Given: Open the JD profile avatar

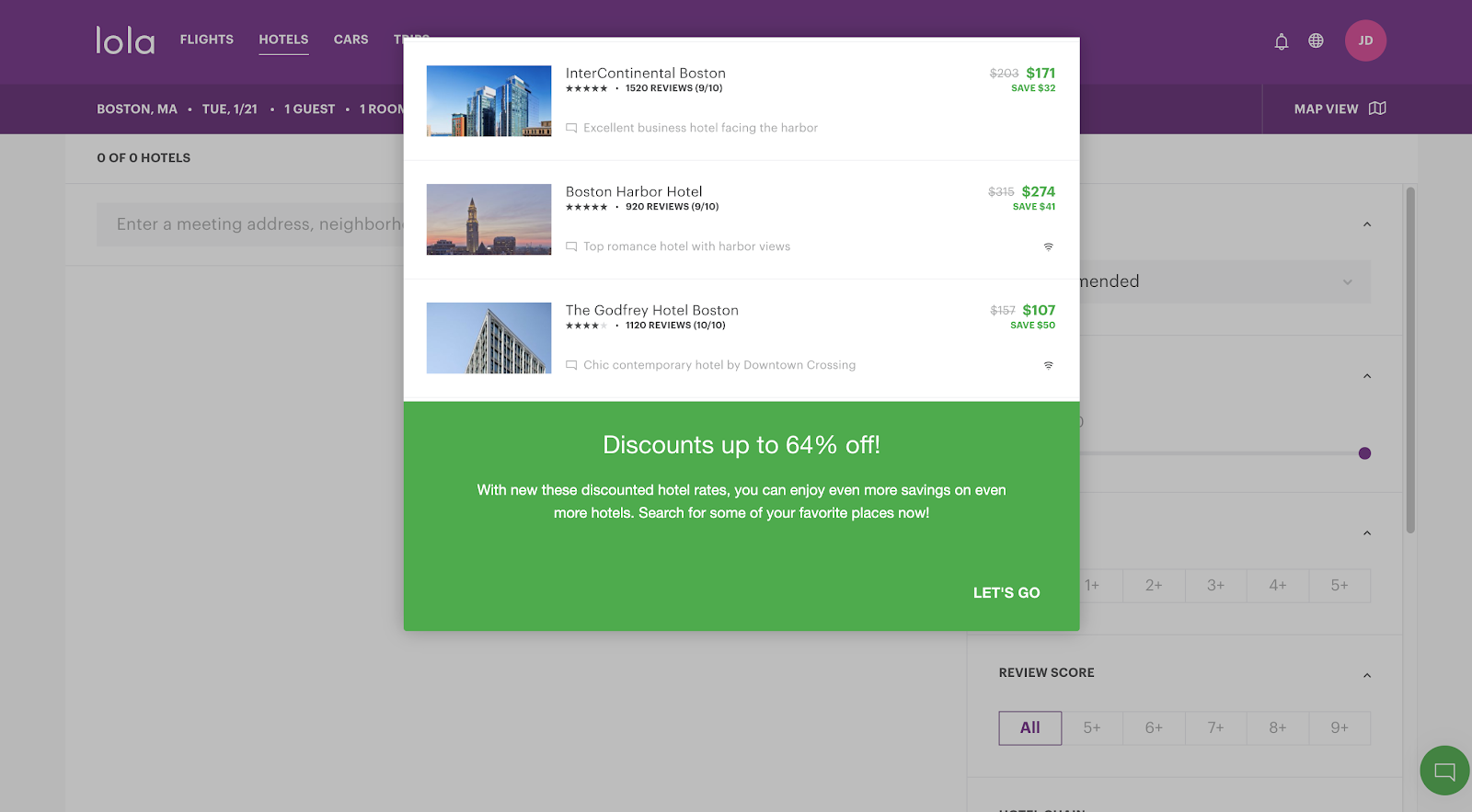Looking at the screenshot, I should click(1365, 40).
